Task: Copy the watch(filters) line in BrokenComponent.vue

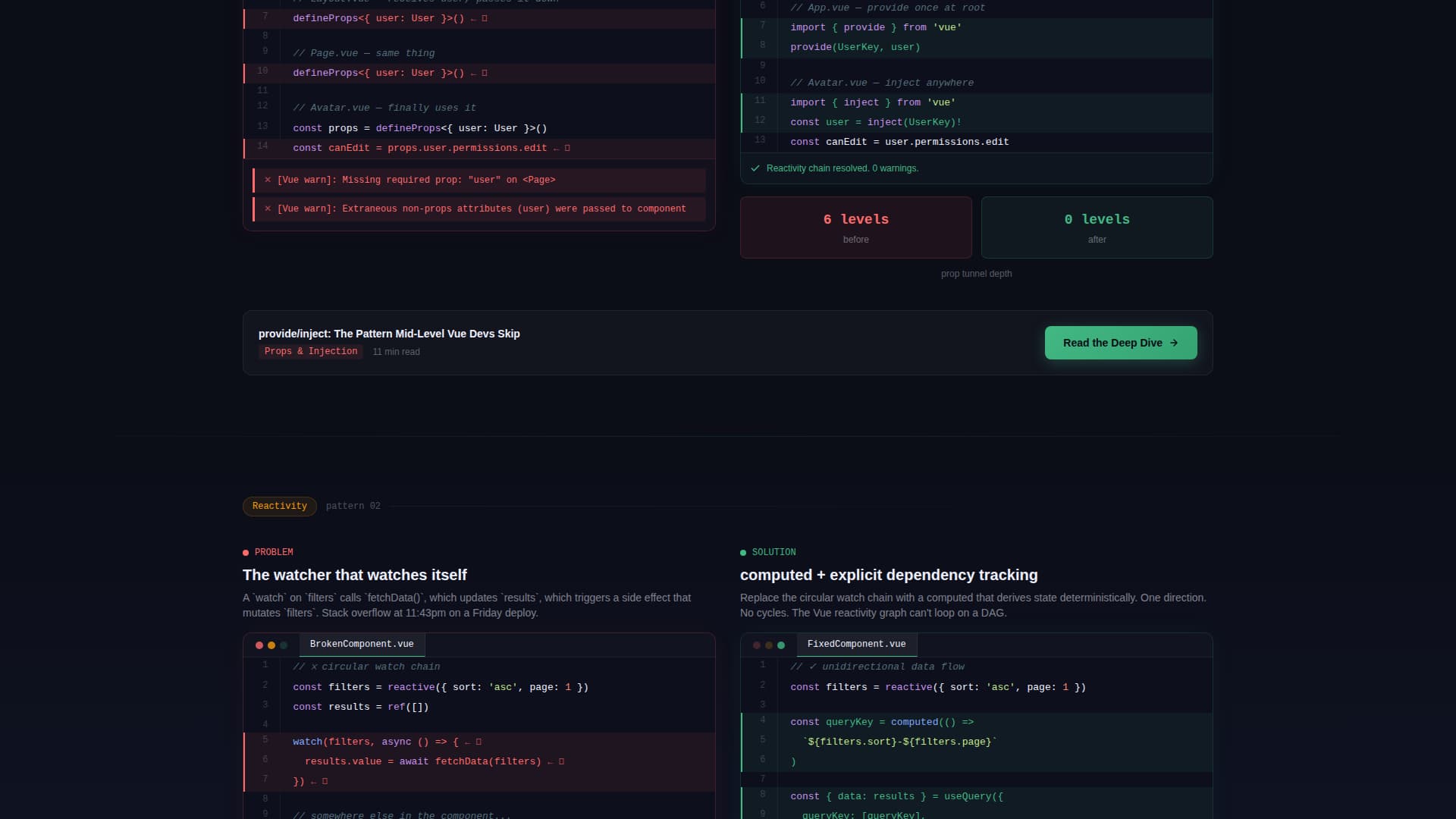Action: 478,742
